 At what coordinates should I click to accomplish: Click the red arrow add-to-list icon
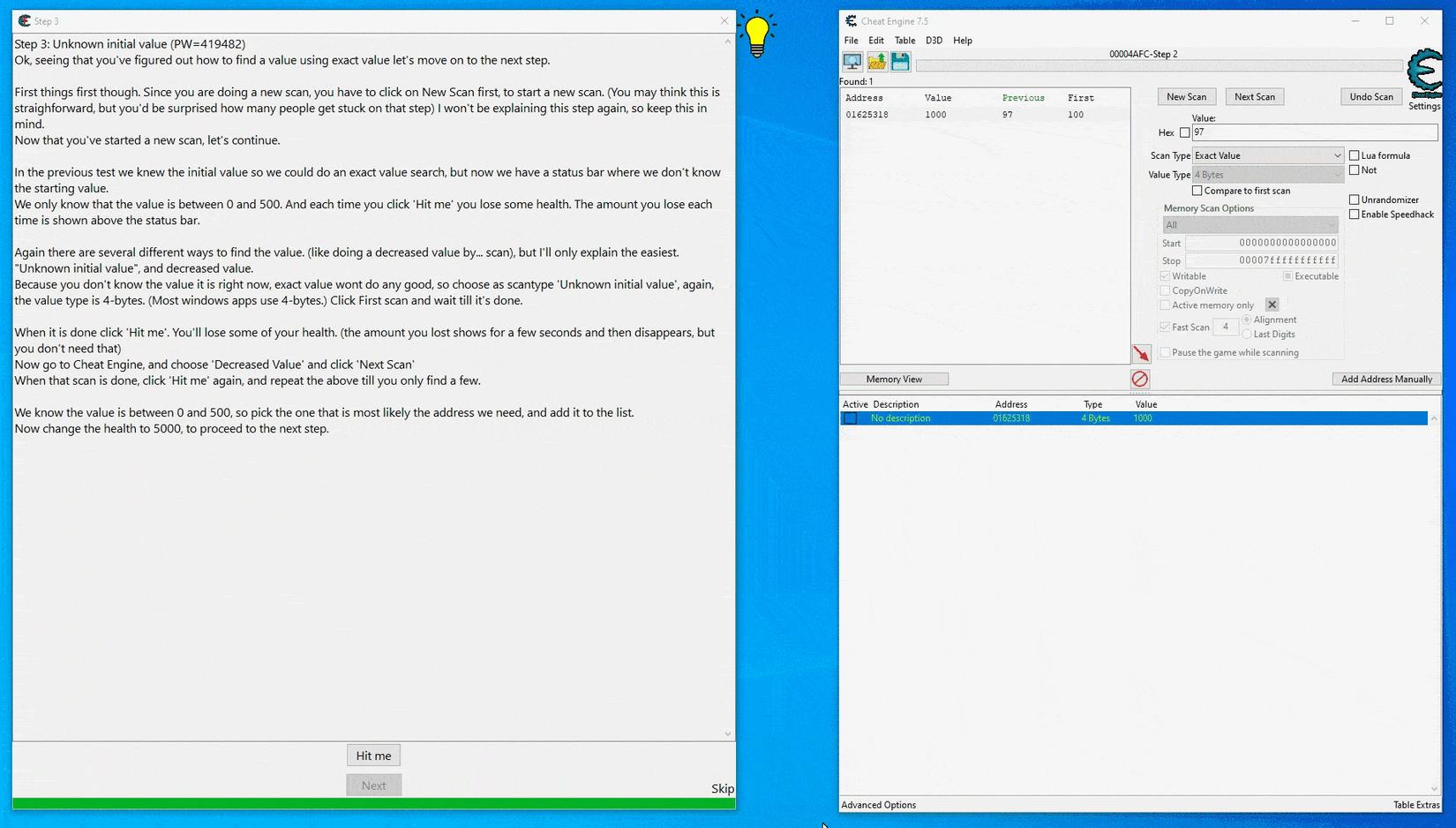pyautogui.click(x=1141, y=354)
